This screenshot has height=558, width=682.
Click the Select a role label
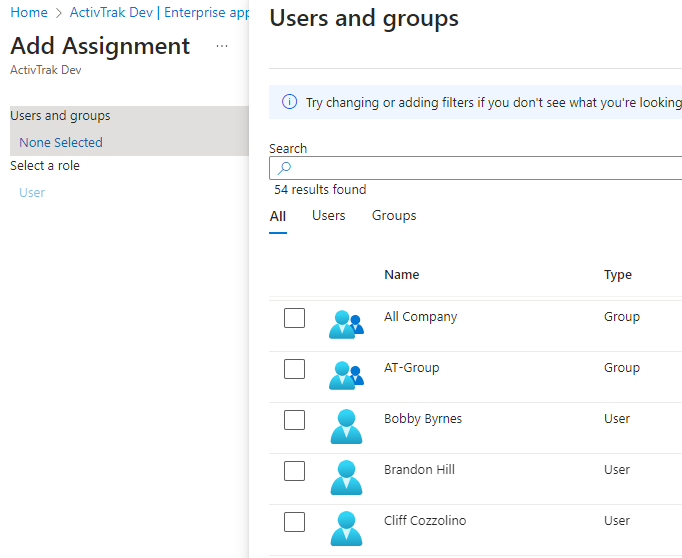point(45,166)
